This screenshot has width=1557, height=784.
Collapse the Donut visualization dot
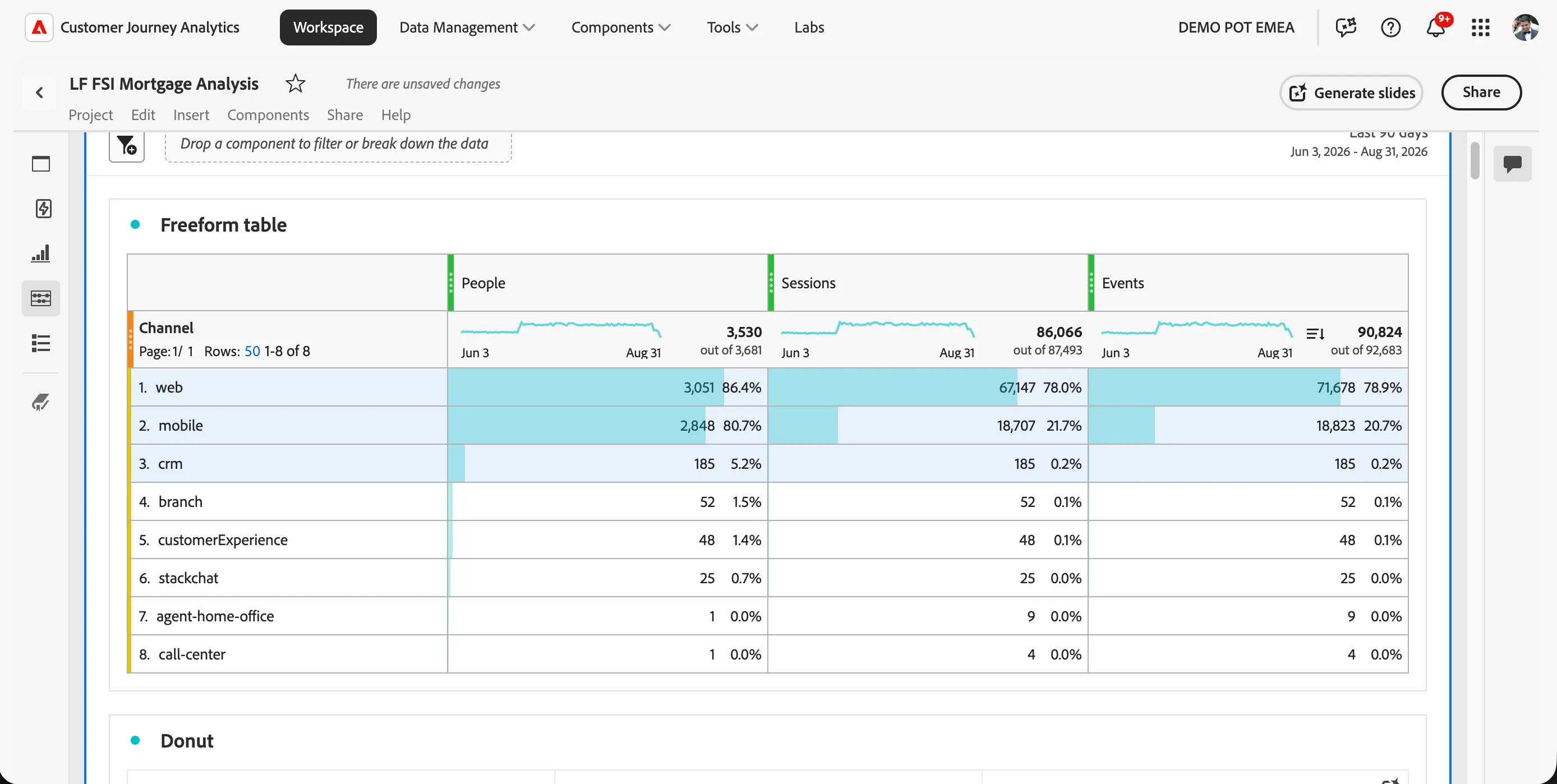[135, 740]
